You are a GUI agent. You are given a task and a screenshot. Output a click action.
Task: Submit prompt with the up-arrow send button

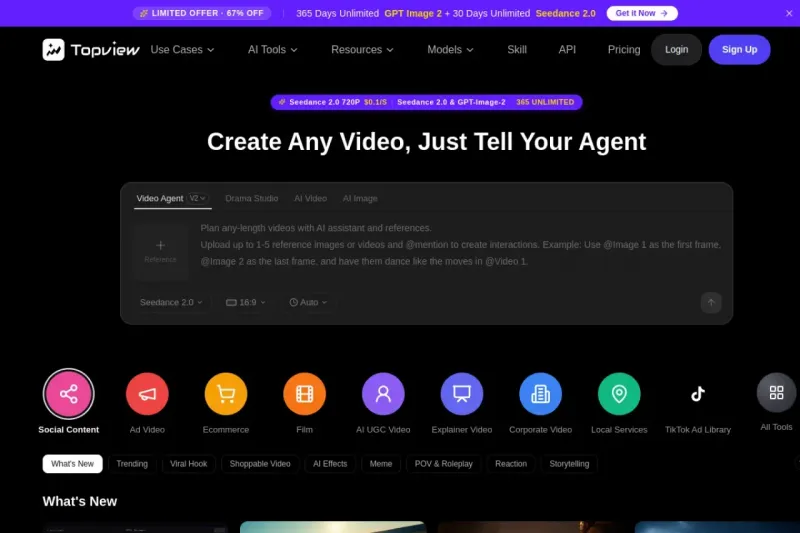point(711,302)
